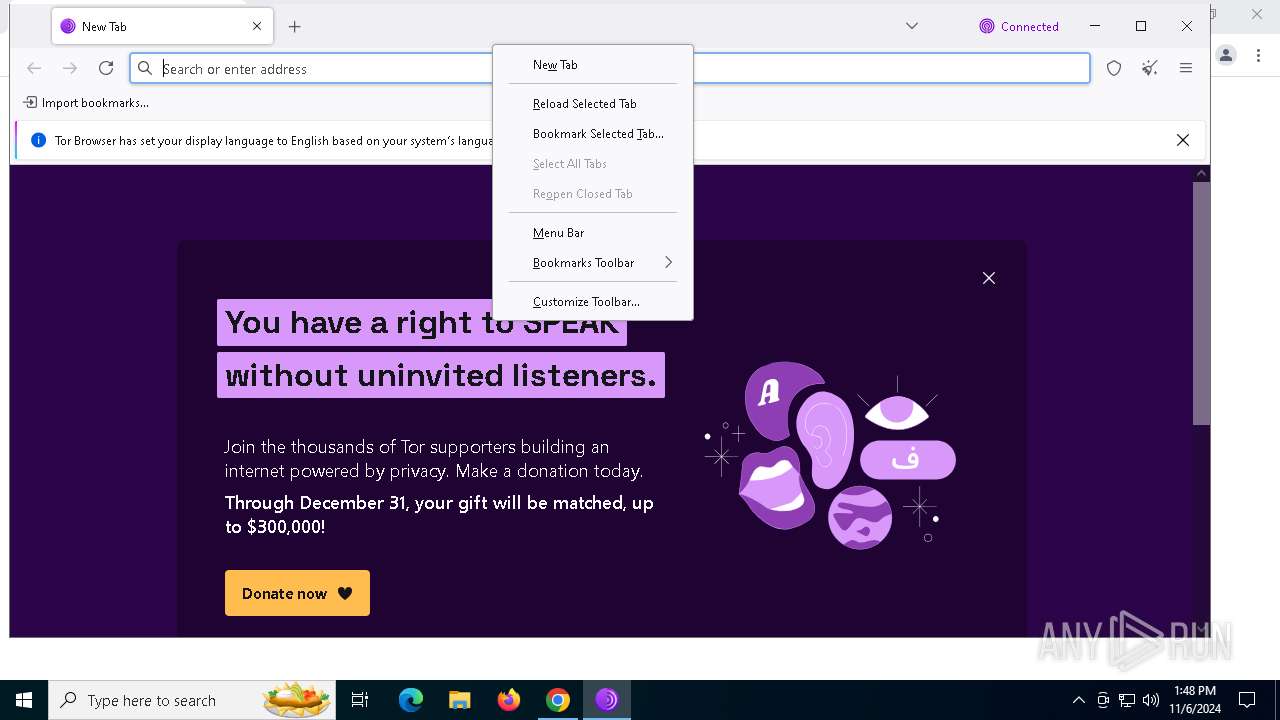Open the hamburger application menu

click(1186, 68)
